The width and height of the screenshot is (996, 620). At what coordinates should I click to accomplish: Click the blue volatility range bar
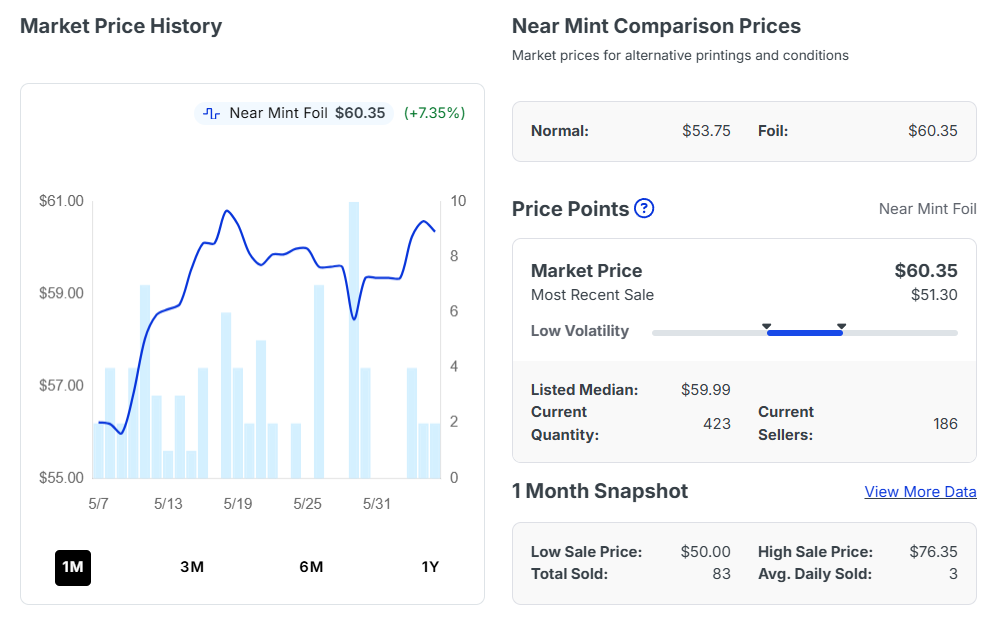(805, 333)
